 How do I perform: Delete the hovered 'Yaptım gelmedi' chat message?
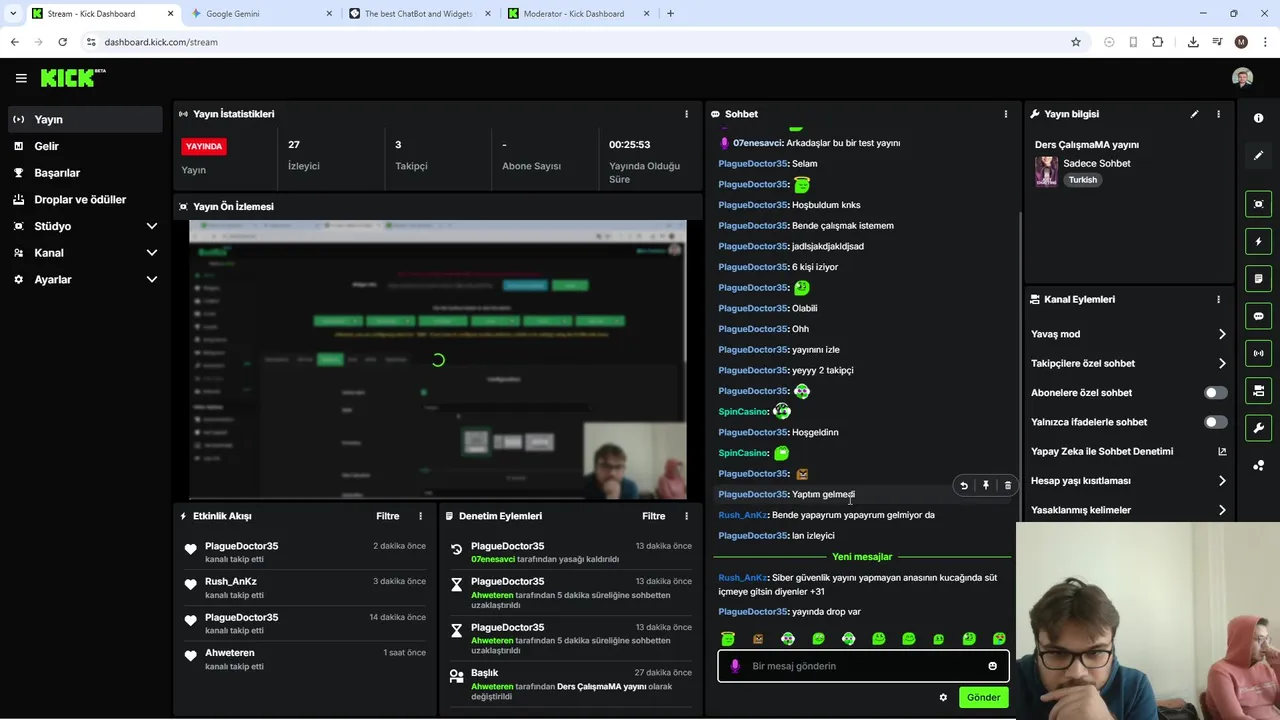1007,485
